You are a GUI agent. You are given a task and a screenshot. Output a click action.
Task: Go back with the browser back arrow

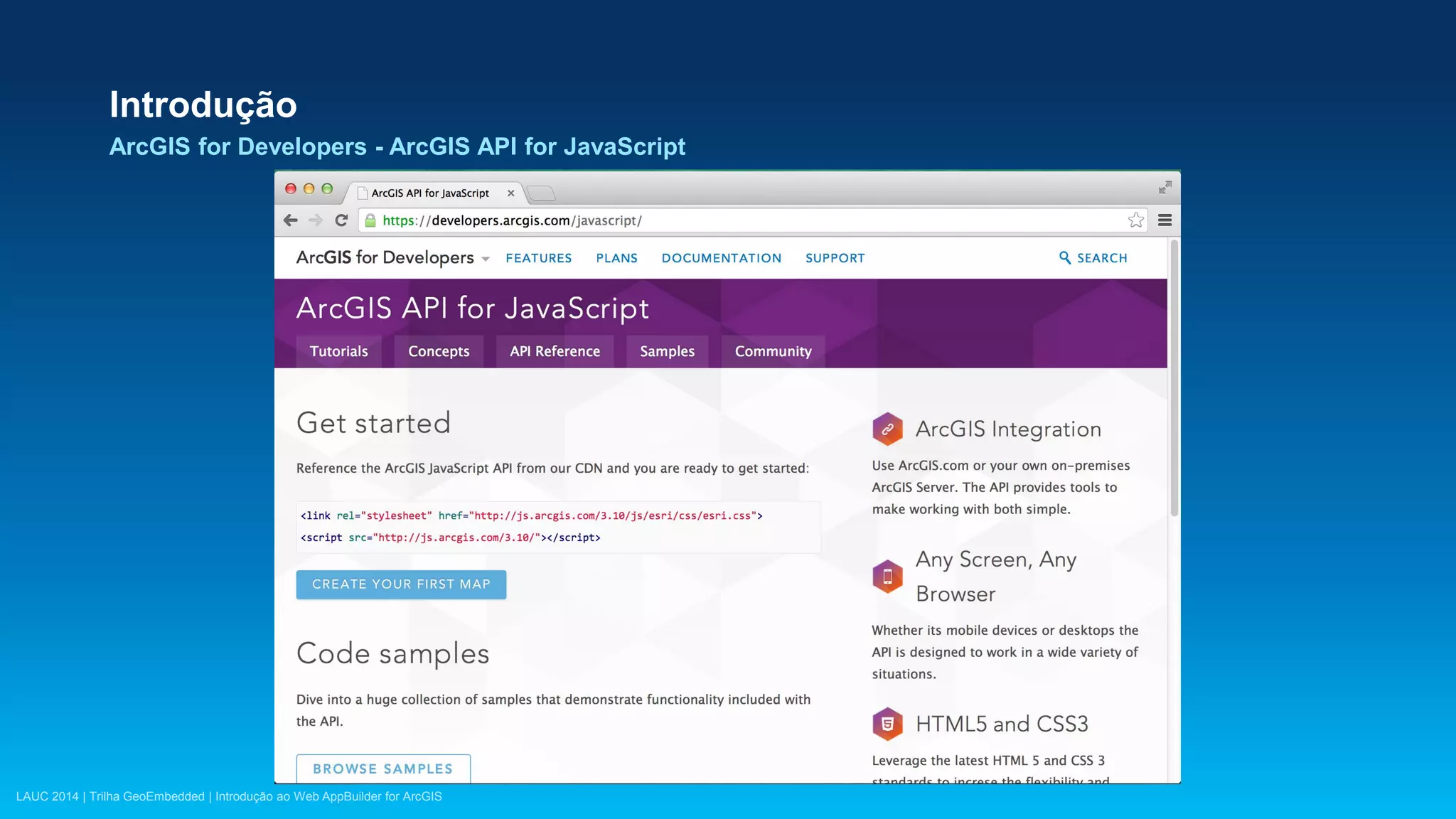[x=290, y=220]
